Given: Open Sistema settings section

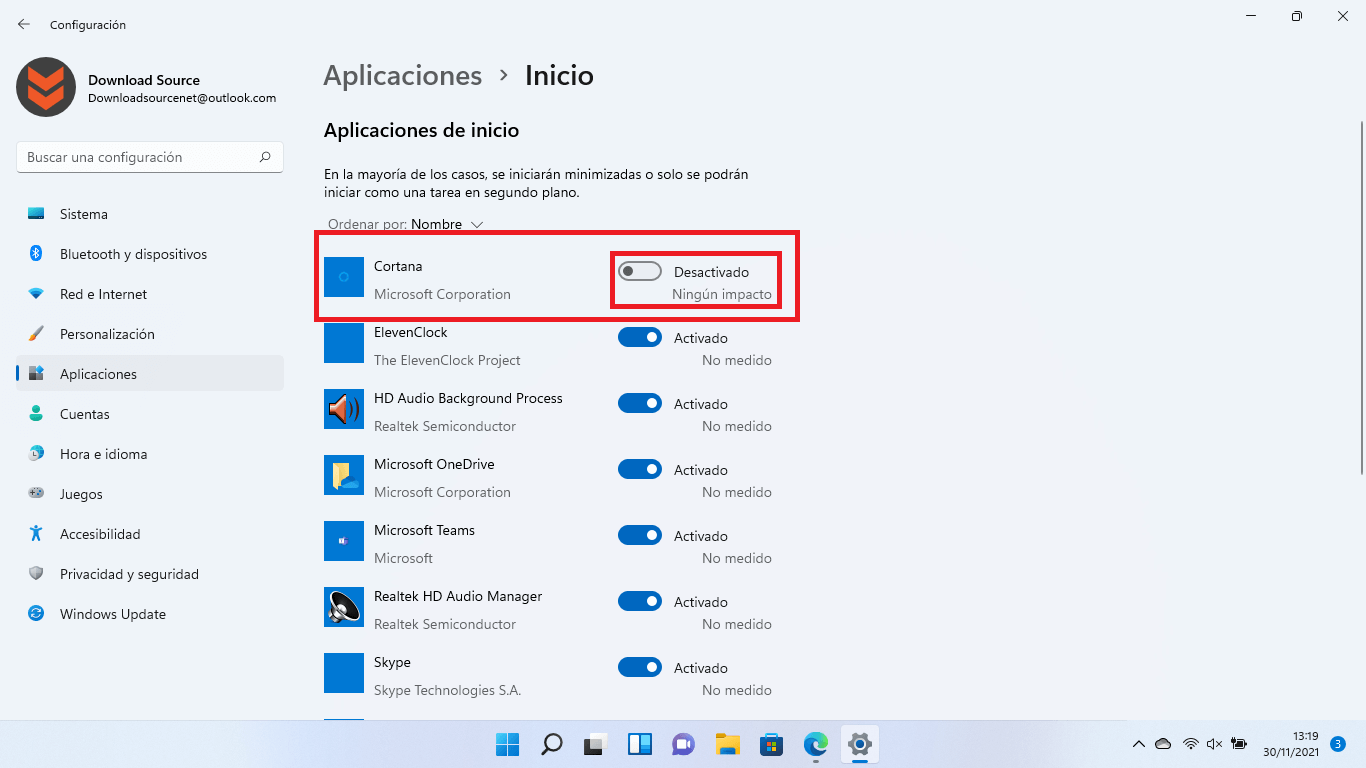Looking at the screenshot, I should click(150, 214).
